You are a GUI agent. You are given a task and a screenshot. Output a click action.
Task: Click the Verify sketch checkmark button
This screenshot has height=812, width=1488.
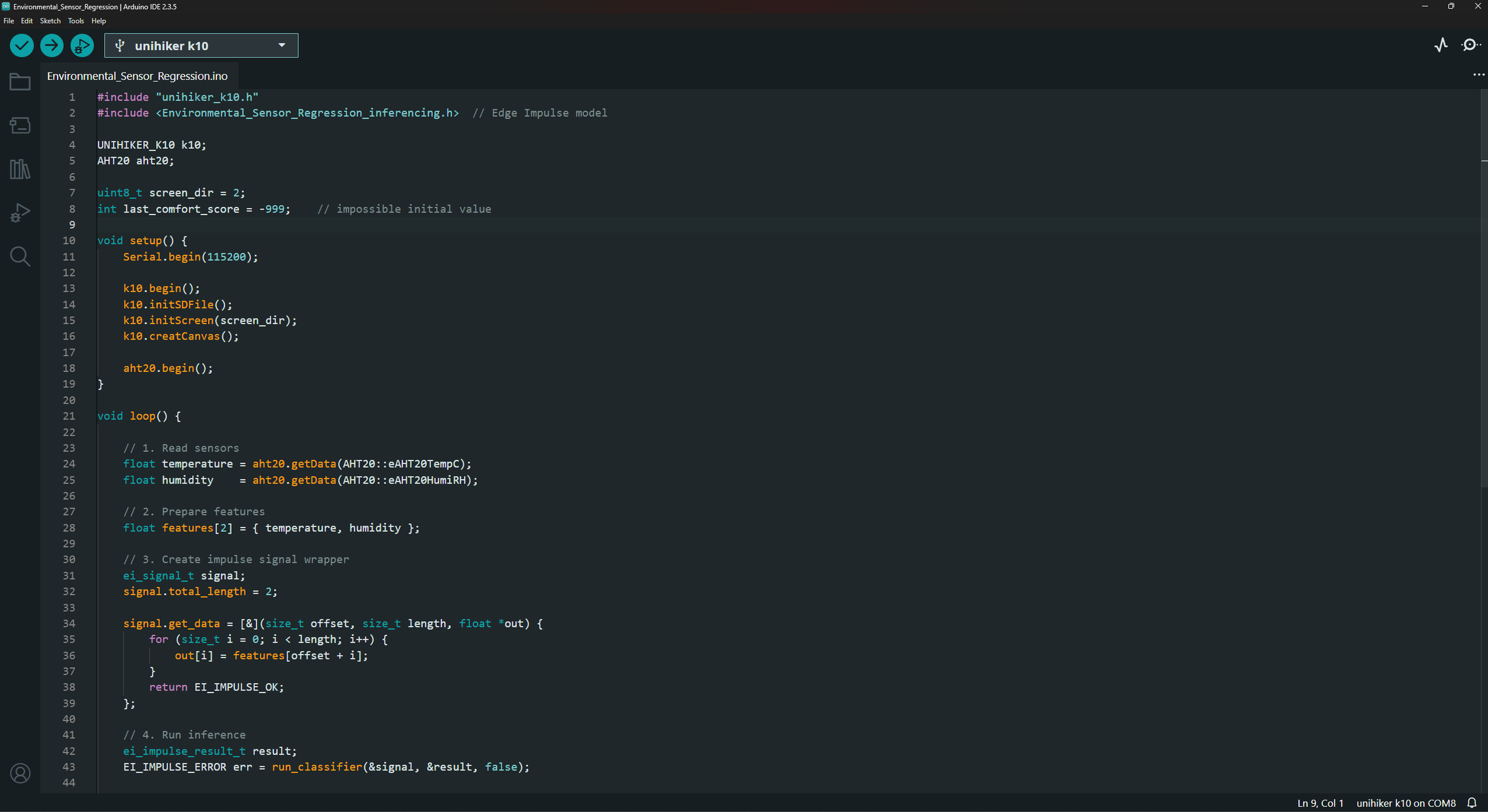tap(22, 45)
